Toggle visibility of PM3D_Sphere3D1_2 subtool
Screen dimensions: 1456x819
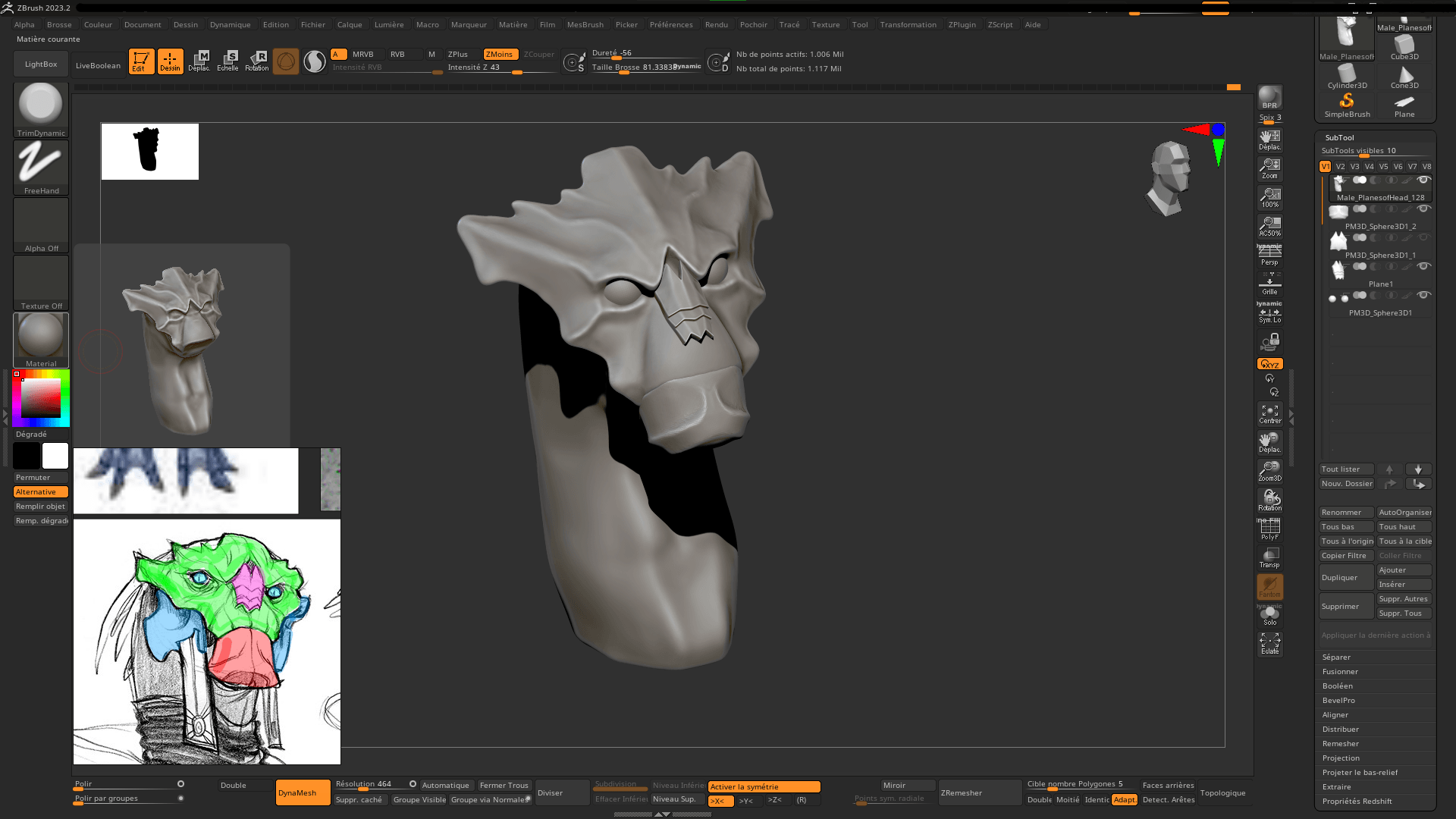tap(1423, 209)
